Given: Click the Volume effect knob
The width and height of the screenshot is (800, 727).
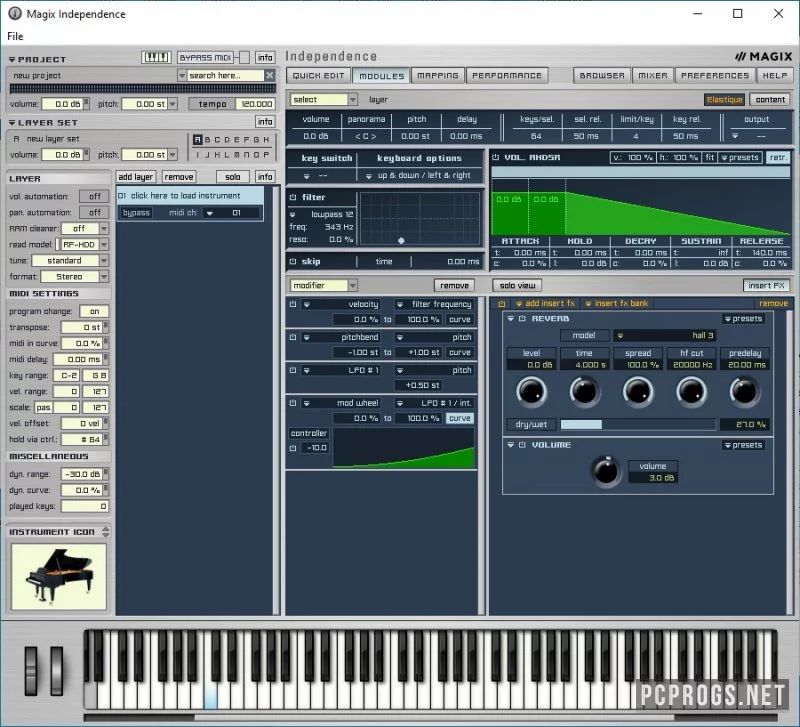Looking at the screenshot, I should tap(606, 471).
